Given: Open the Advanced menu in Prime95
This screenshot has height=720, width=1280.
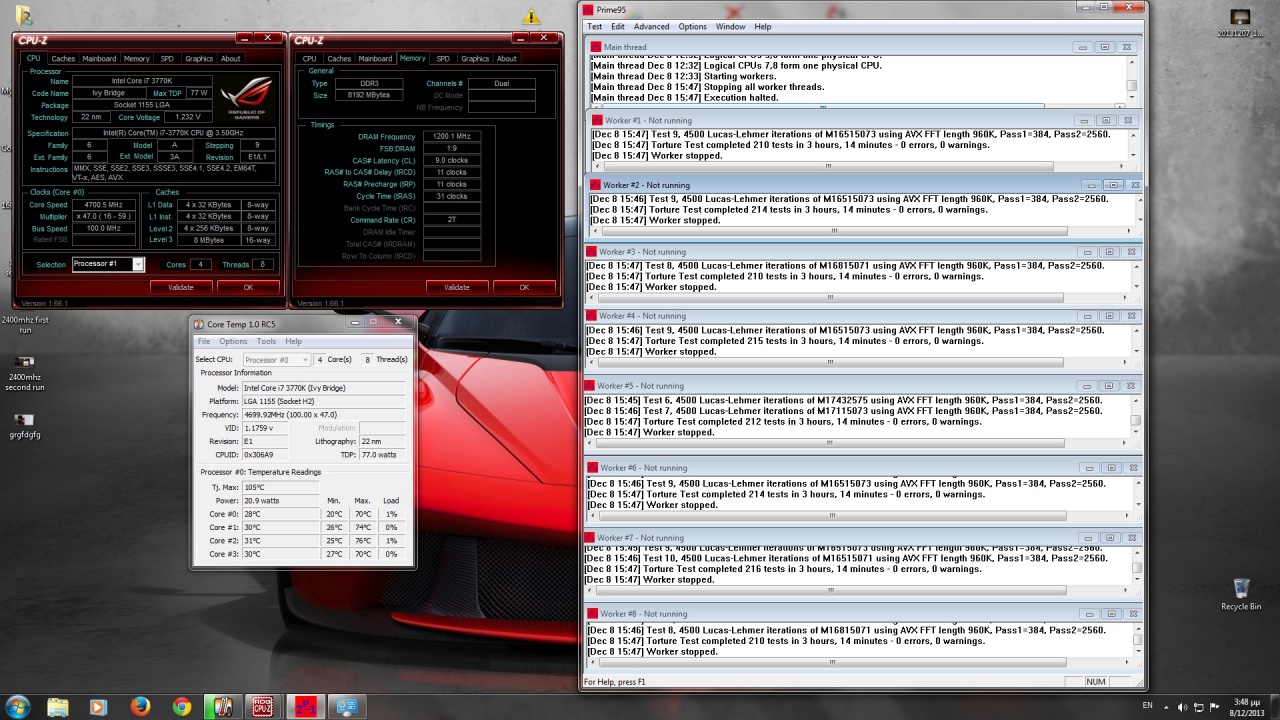Looking at the screenshot, I should pyautogui.click(x=651, y=27).
